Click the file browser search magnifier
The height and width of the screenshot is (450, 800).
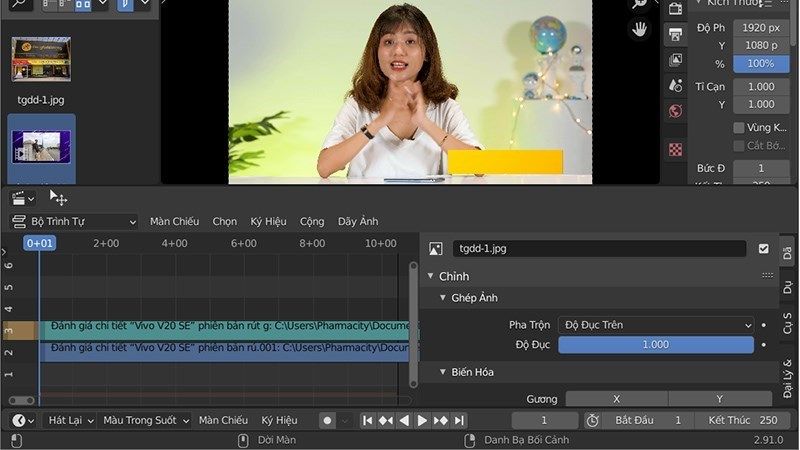click(x=19, y=4)
